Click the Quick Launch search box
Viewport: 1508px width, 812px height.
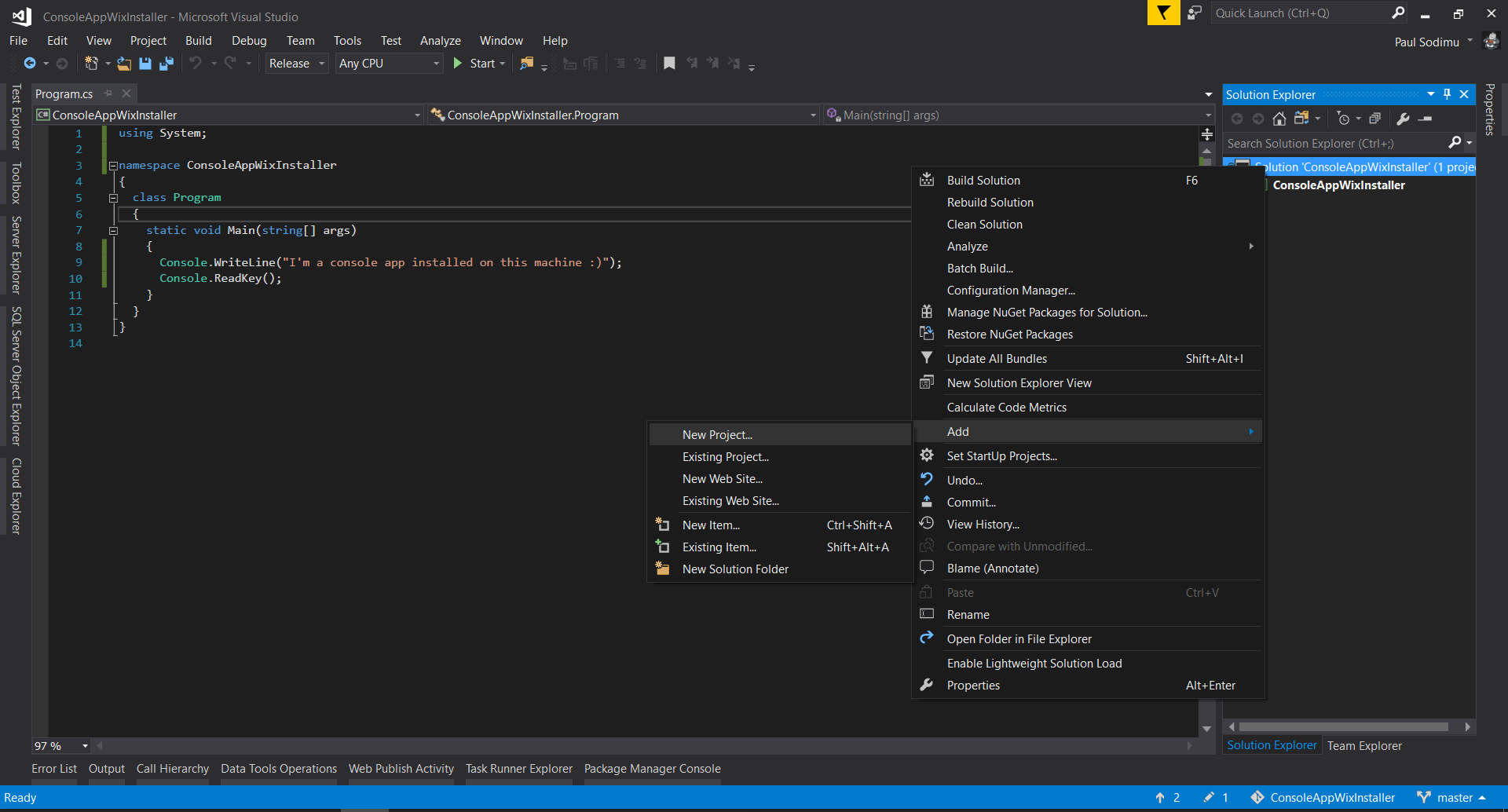1301,13
